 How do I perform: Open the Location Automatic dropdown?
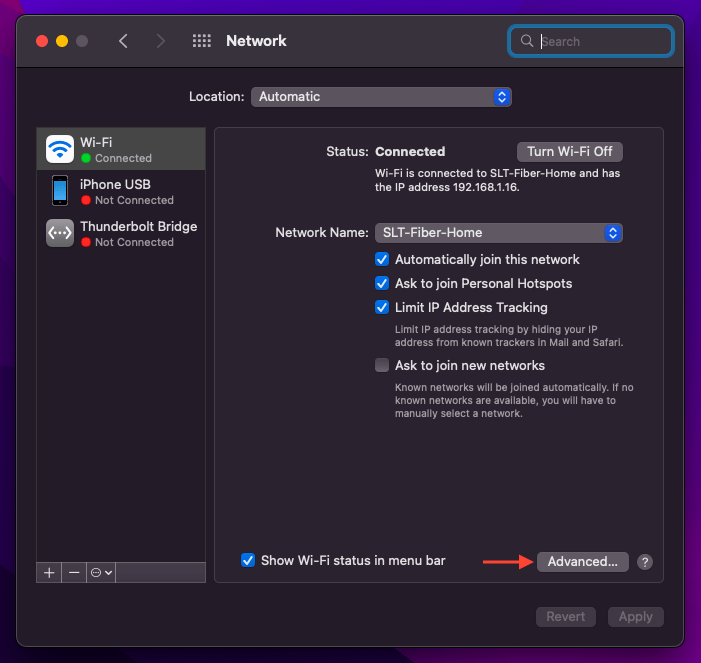pyautogui.click(x=381, y=97)
